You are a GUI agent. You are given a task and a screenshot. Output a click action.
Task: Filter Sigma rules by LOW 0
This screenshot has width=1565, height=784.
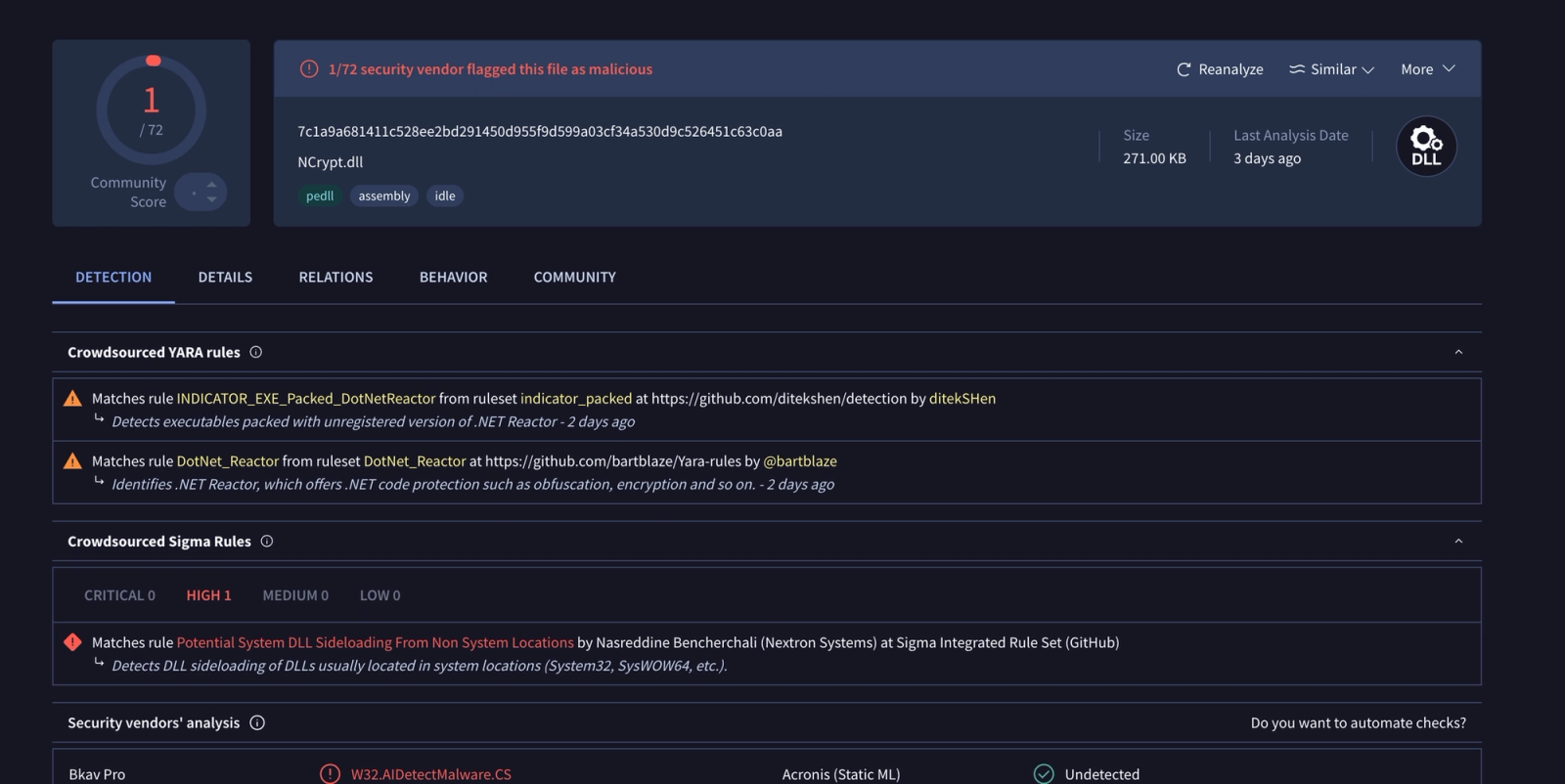point(380,595)
